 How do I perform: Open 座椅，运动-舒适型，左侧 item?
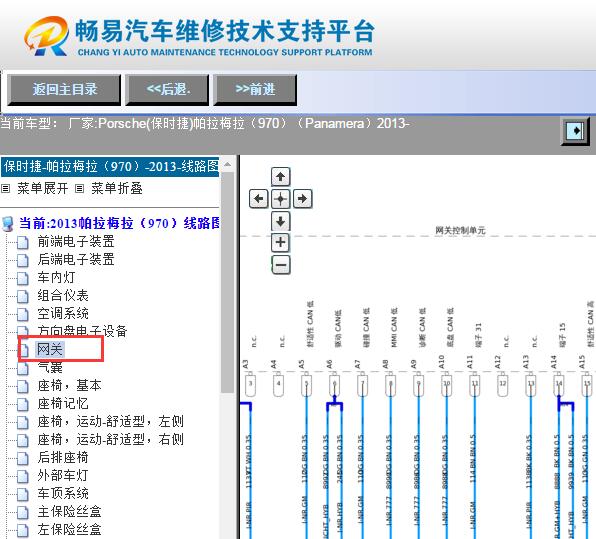coord(111,422)
